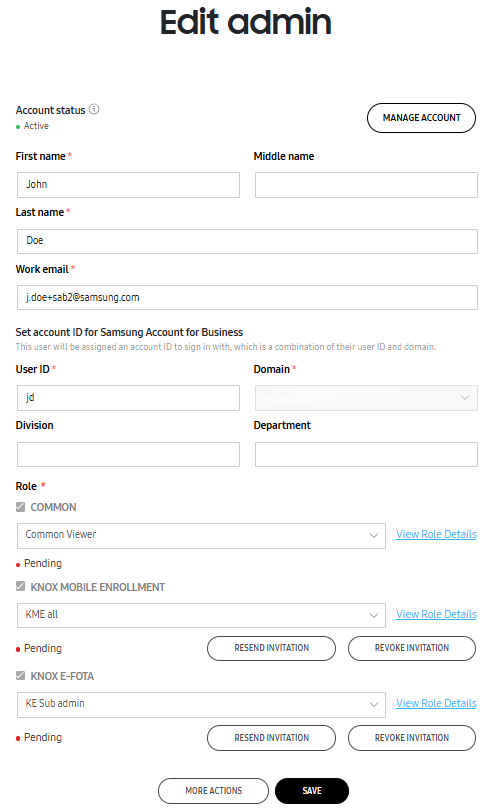Click the Division input field
Image resolution: width=501 pixels, height=808 pixels.
[128, 454]
